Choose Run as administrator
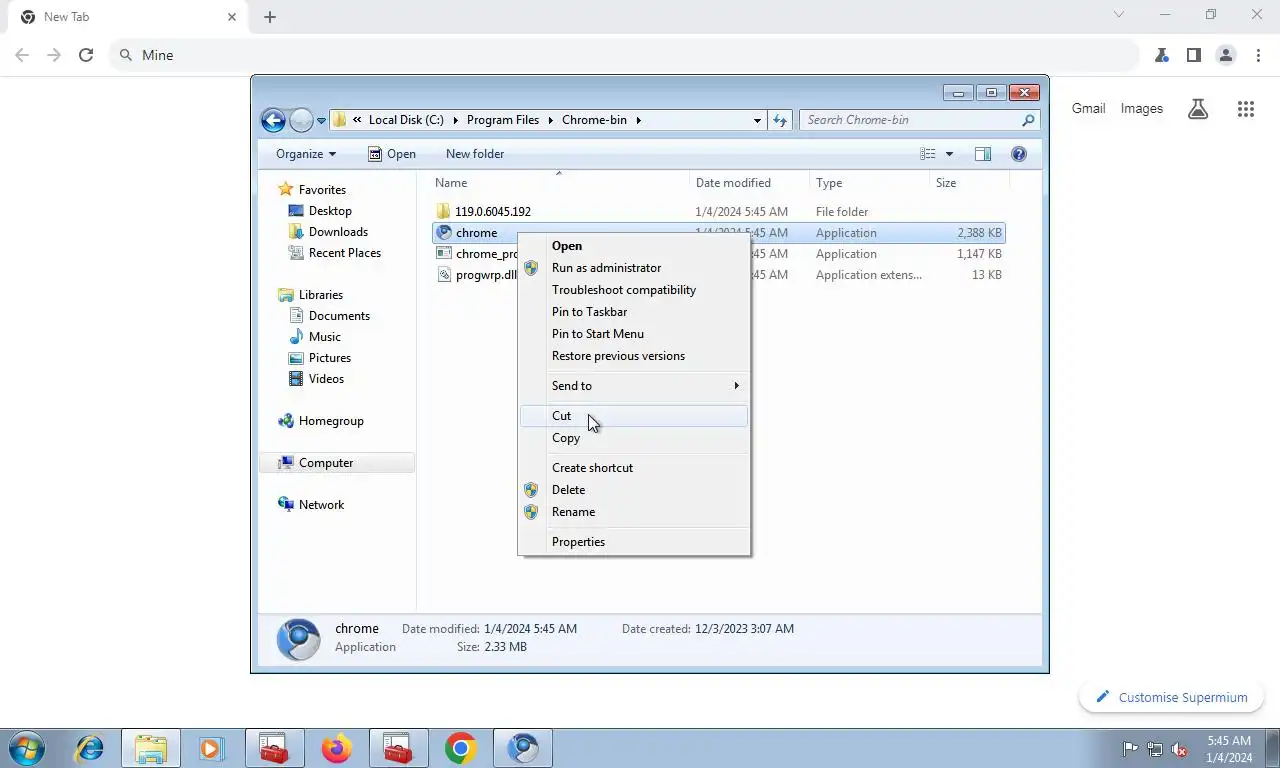1280x768 pixels. [634, 268]
